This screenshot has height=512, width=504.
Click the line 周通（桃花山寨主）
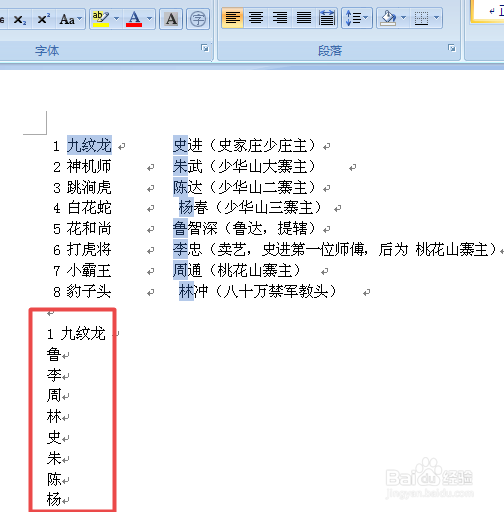[x=237, y=271]
